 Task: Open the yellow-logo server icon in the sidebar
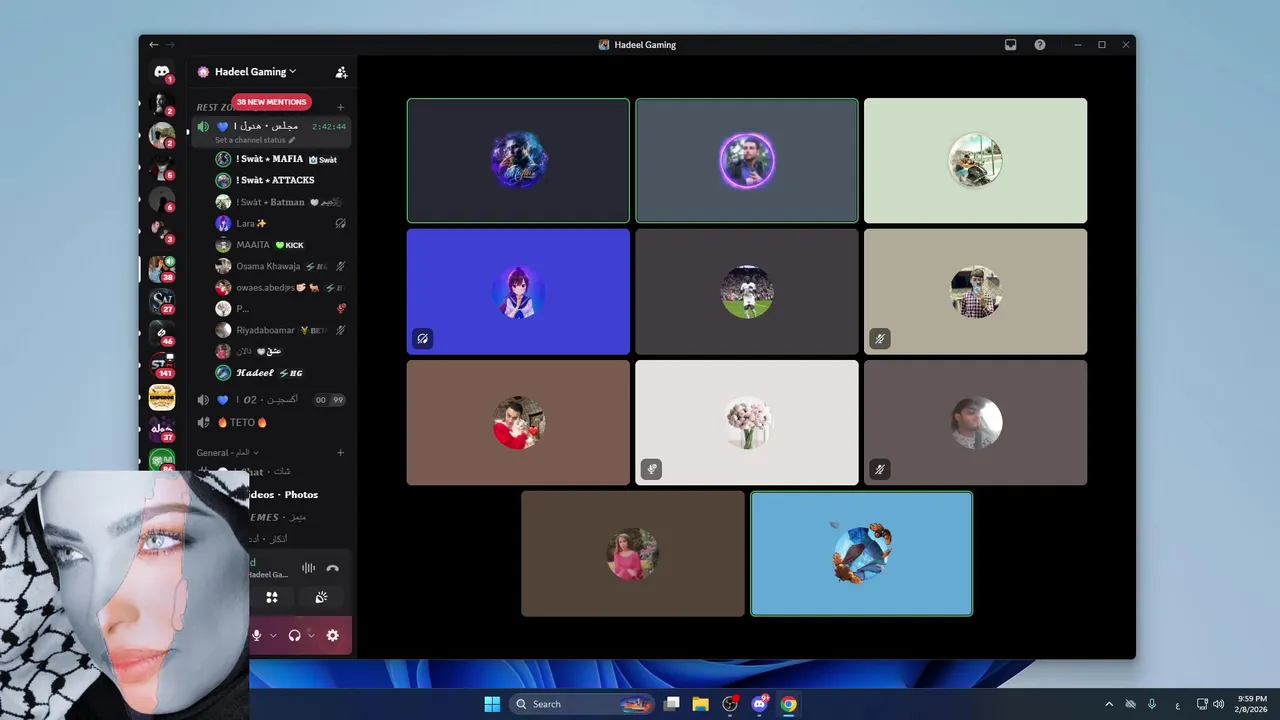[x=161, y=397]
